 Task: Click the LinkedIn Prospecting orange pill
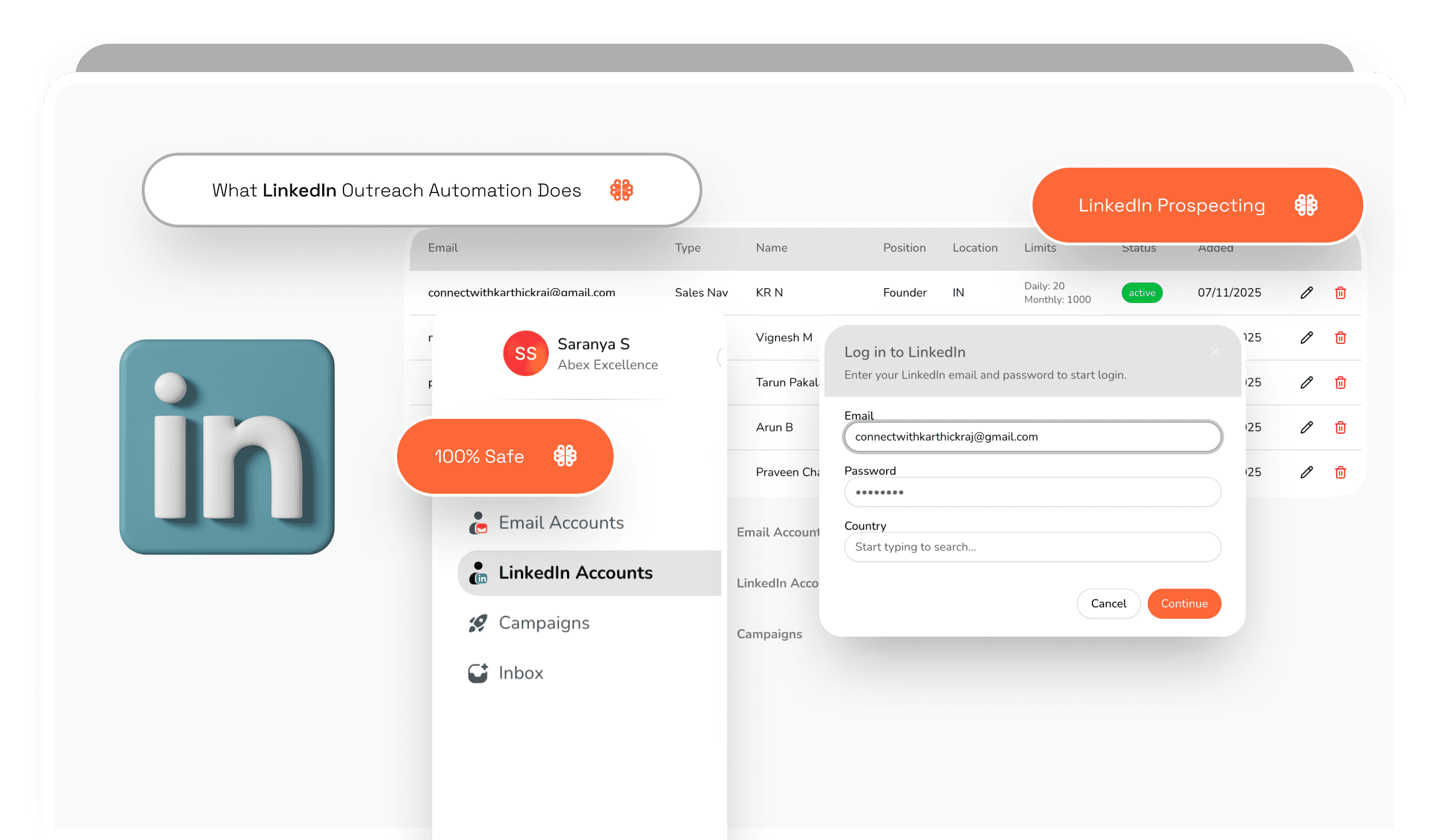1197,205
